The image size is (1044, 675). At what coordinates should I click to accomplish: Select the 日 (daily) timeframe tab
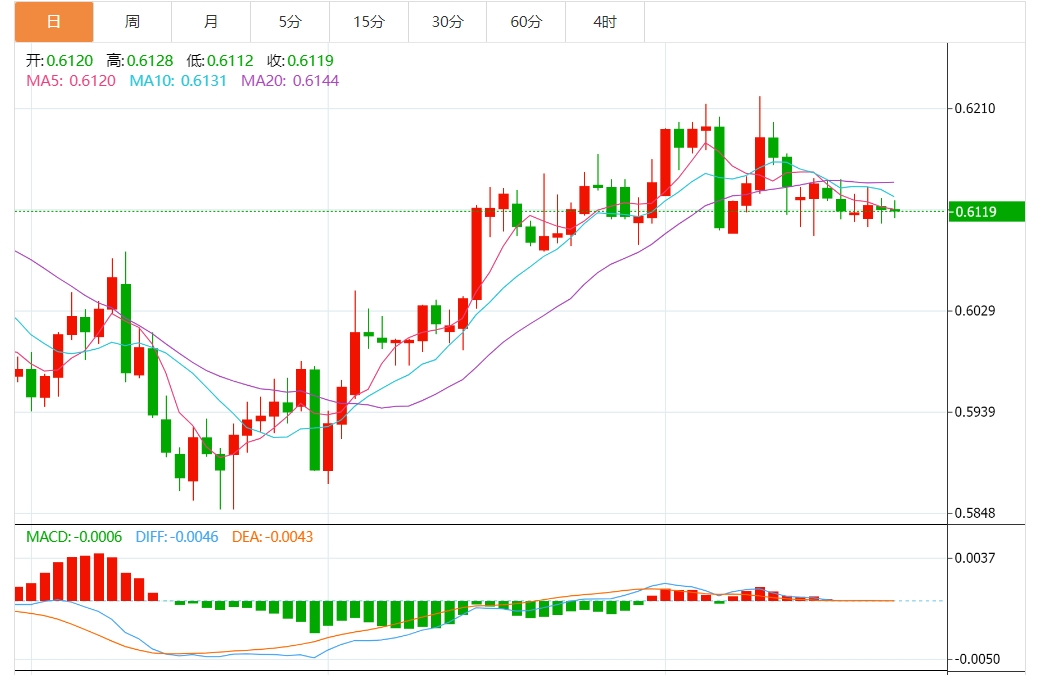54,22
